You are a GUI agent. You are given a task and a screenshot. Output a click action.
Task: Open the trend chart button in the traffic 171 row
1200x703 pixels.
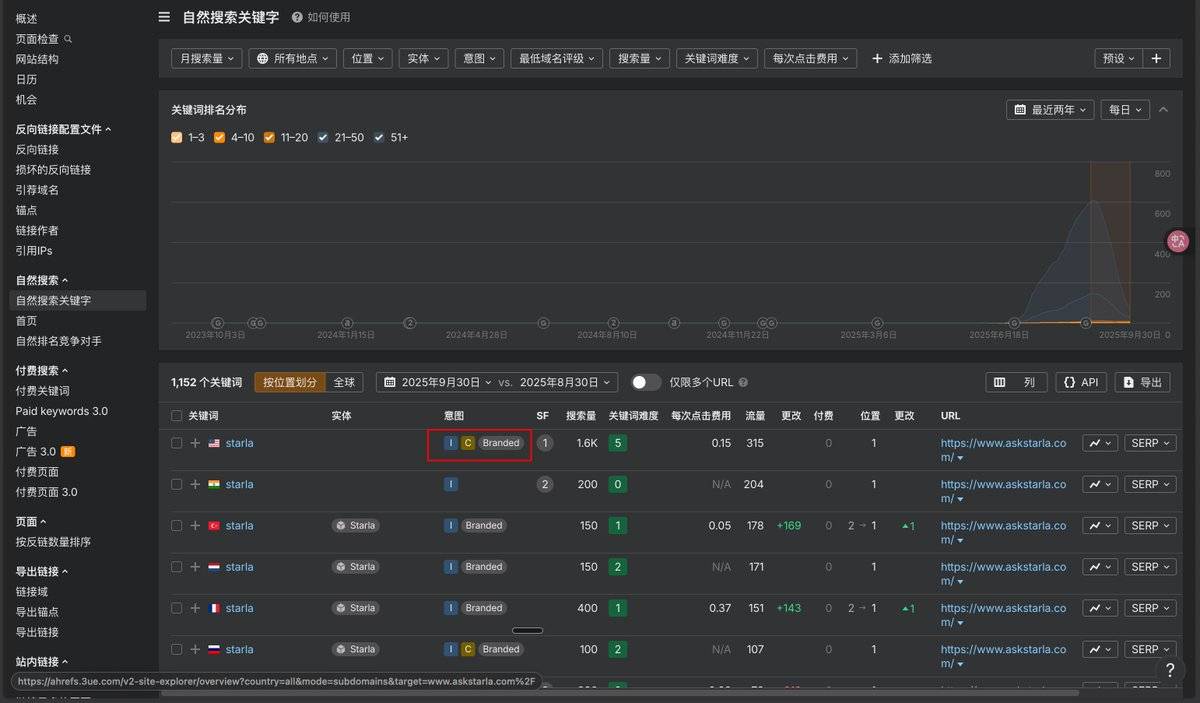coord(1100,567)
